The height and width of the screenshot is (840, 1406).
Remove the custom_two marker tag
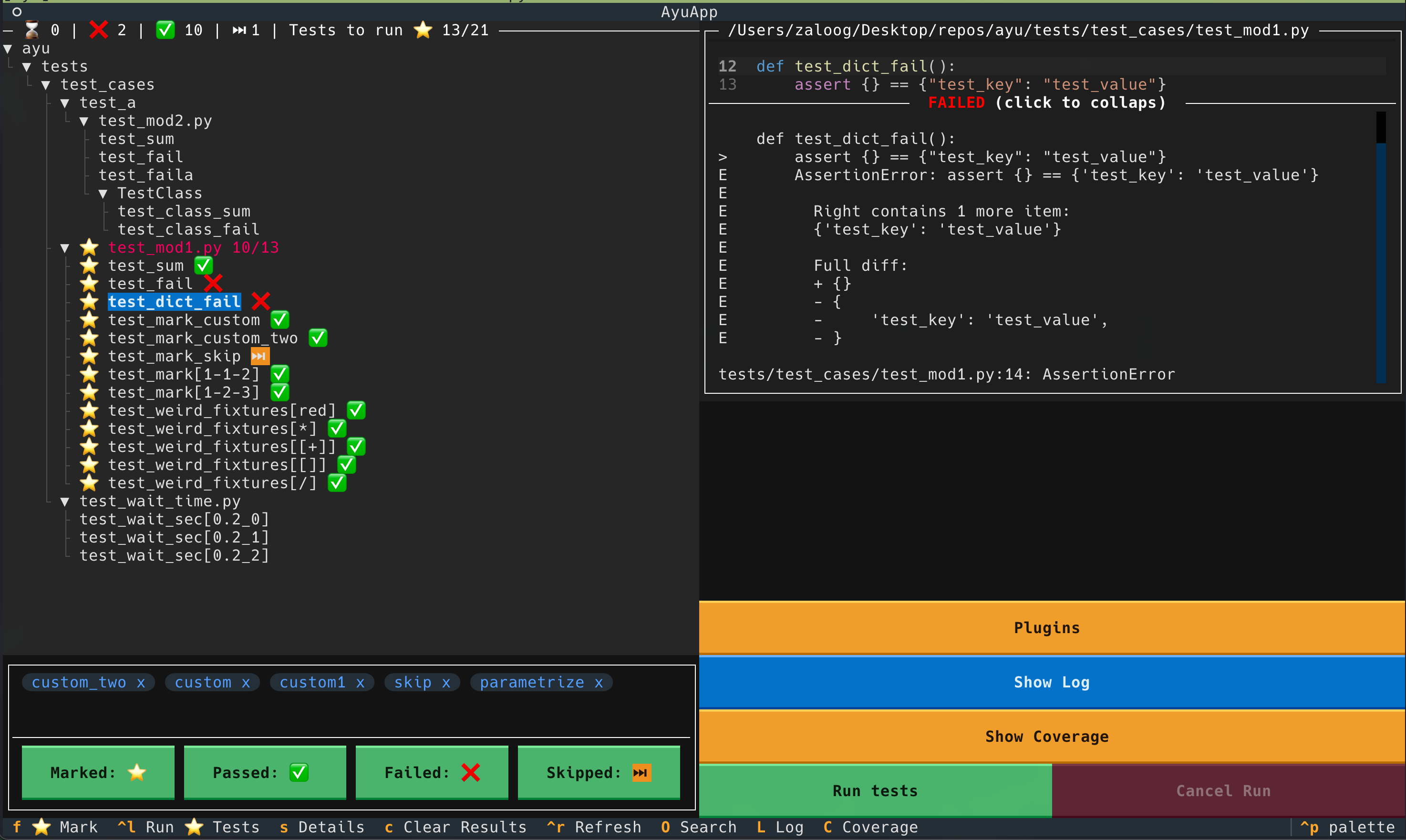[141, 683]
